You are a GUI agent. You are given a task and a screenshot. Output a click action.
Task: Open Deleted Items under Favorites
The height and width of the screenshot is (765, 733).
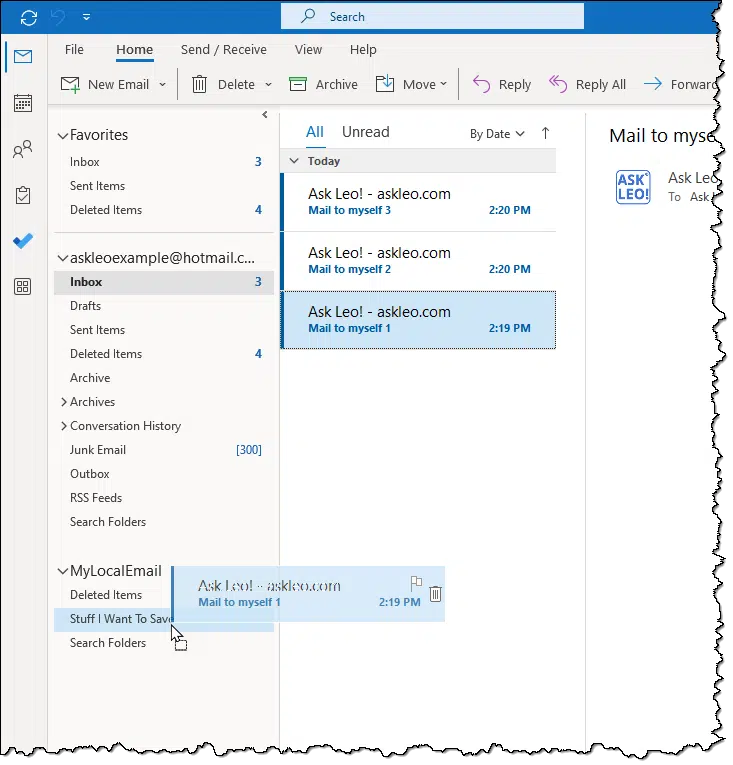[x=163, y=210]
